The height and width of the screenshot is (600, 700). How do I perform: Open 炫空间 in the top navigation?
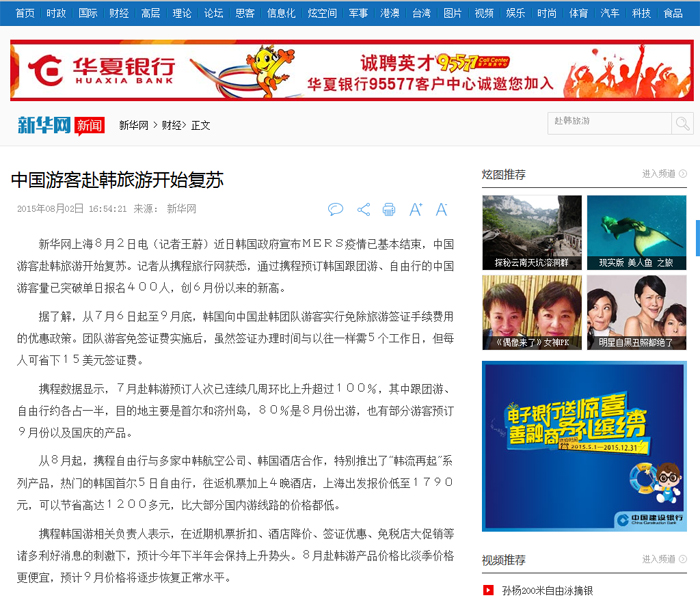(322, 13)
